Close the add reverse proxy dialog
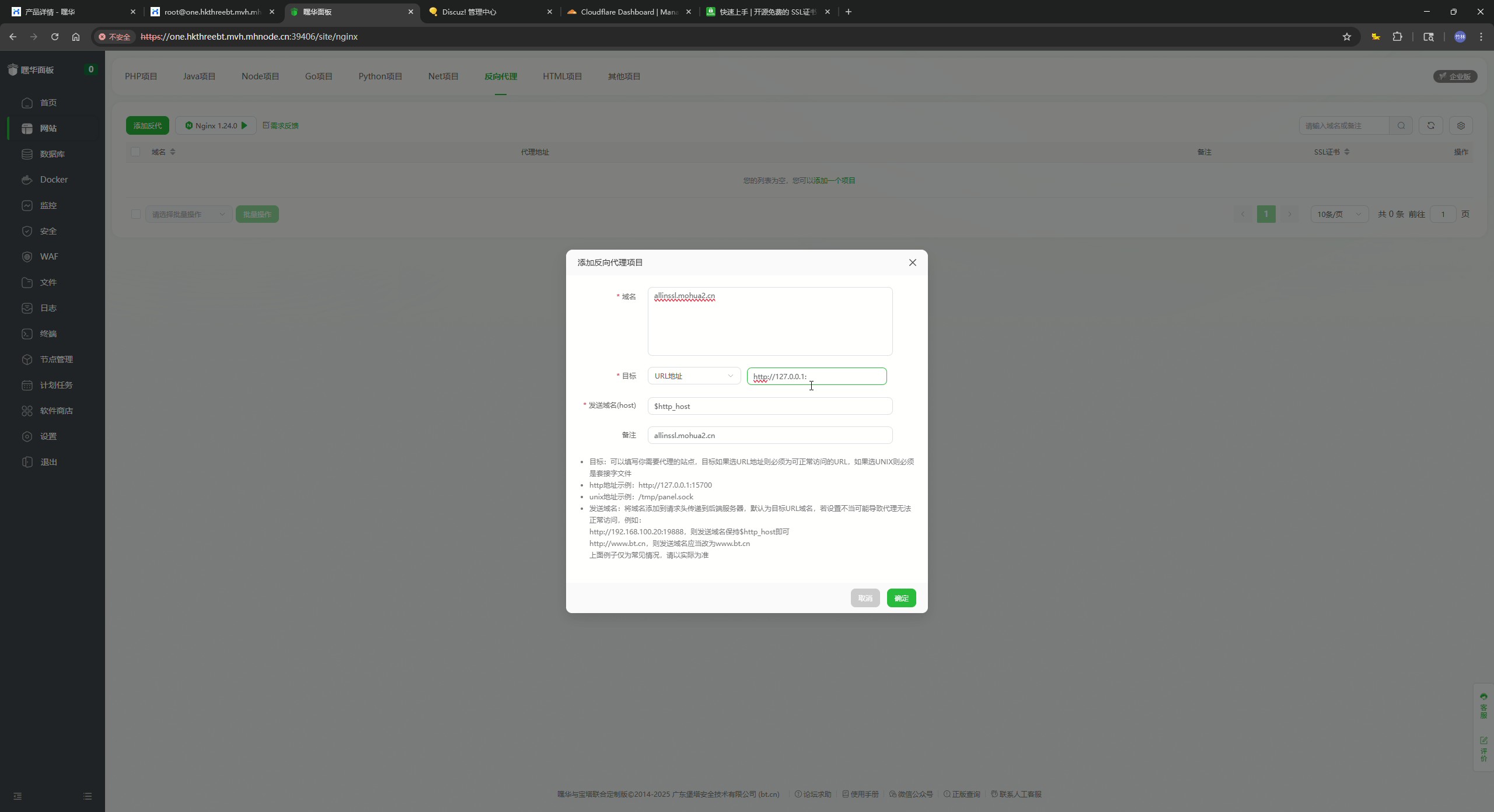The width and height of the screenshot is (1494, 812). (913, 262)
